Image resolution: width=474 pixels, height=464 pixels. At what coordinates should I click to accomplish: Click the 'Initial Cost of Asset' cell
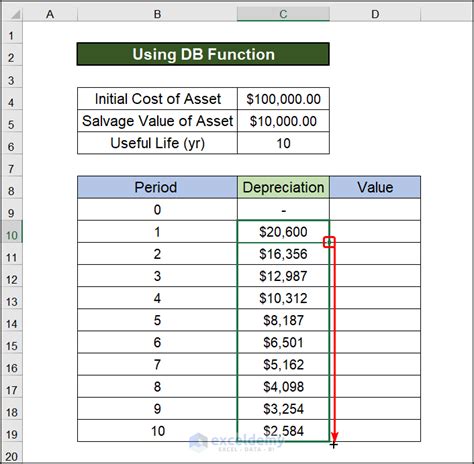pos(157,99)
